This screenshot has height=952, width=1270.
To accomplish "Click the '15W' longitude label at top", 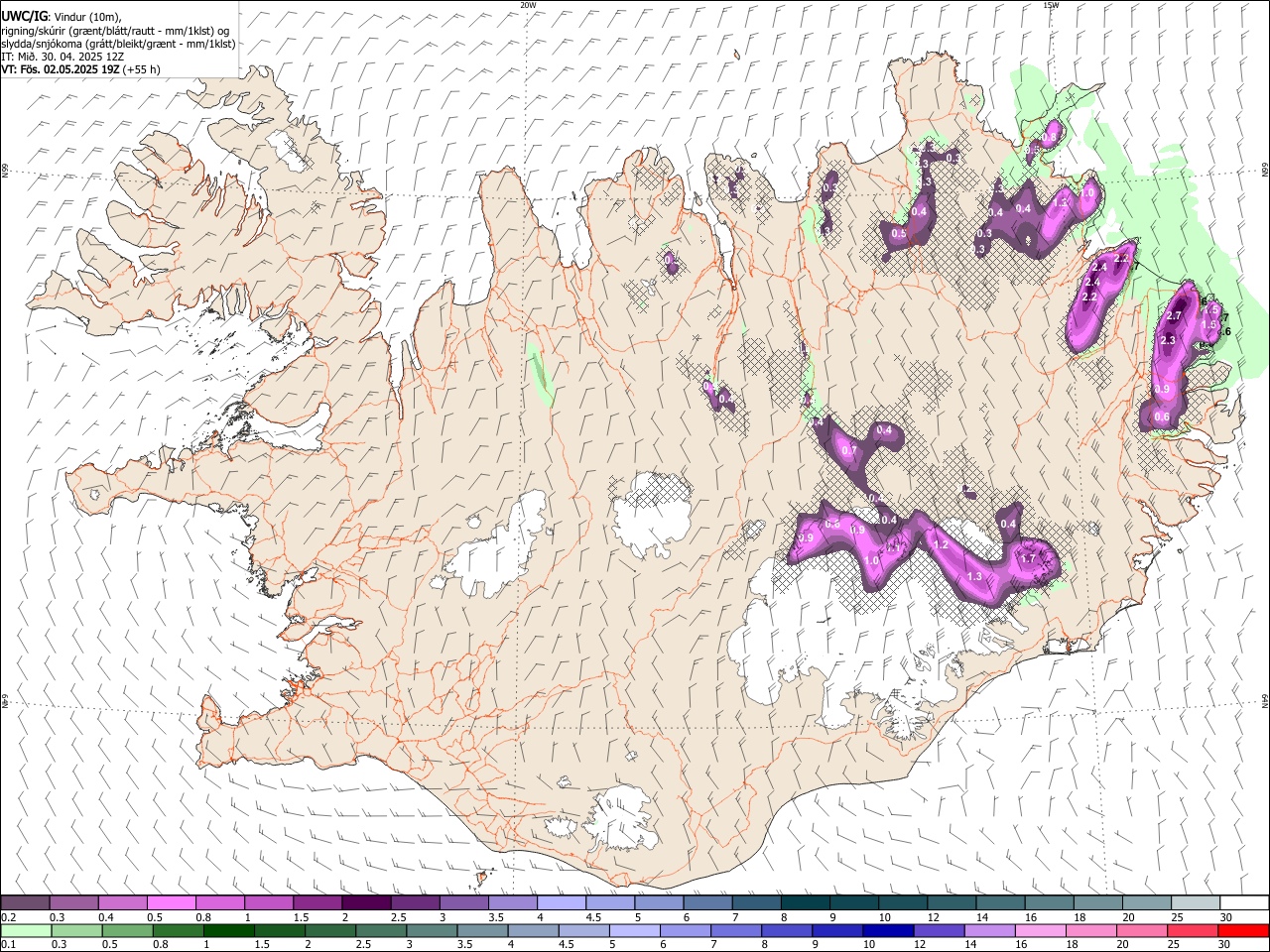I will (1051, 5).
